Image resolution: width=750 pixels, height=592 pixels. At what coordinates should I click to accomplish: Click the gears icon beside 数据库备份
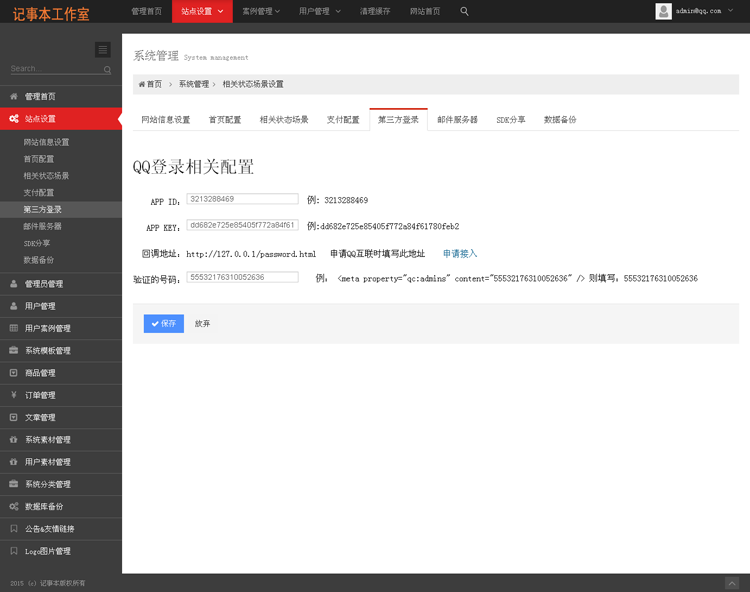tap(14, 506)
